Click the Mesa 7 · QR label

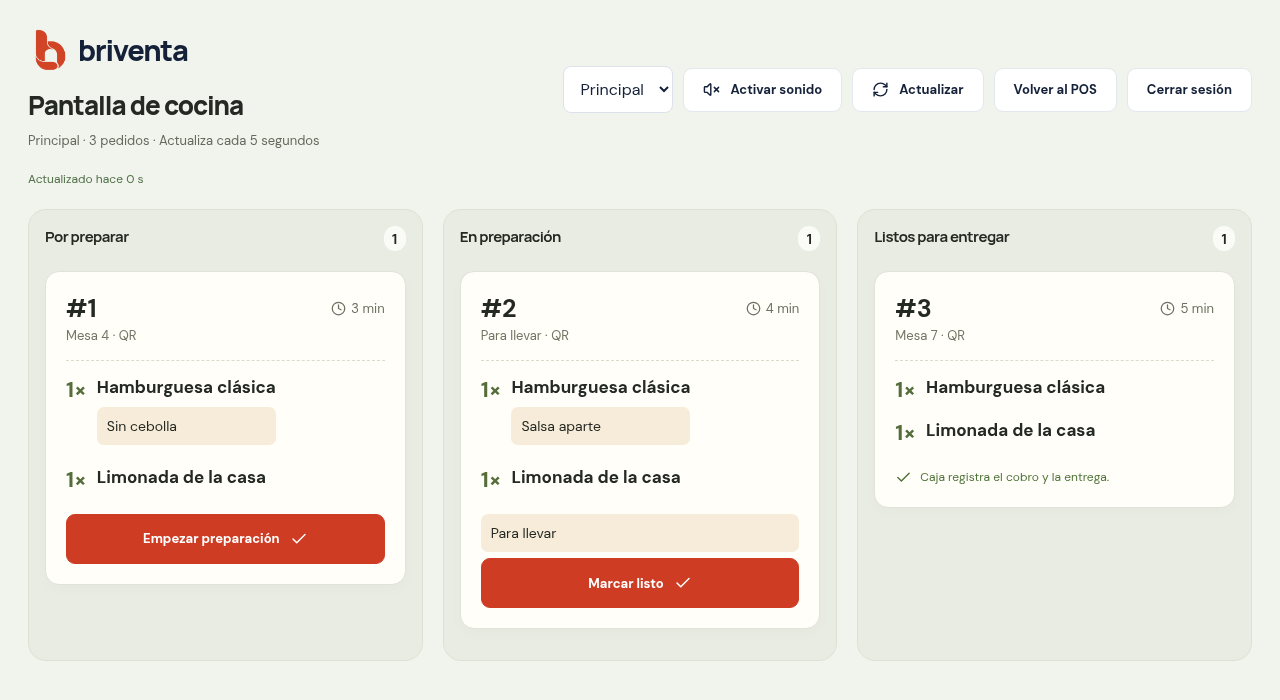(930, 335)
